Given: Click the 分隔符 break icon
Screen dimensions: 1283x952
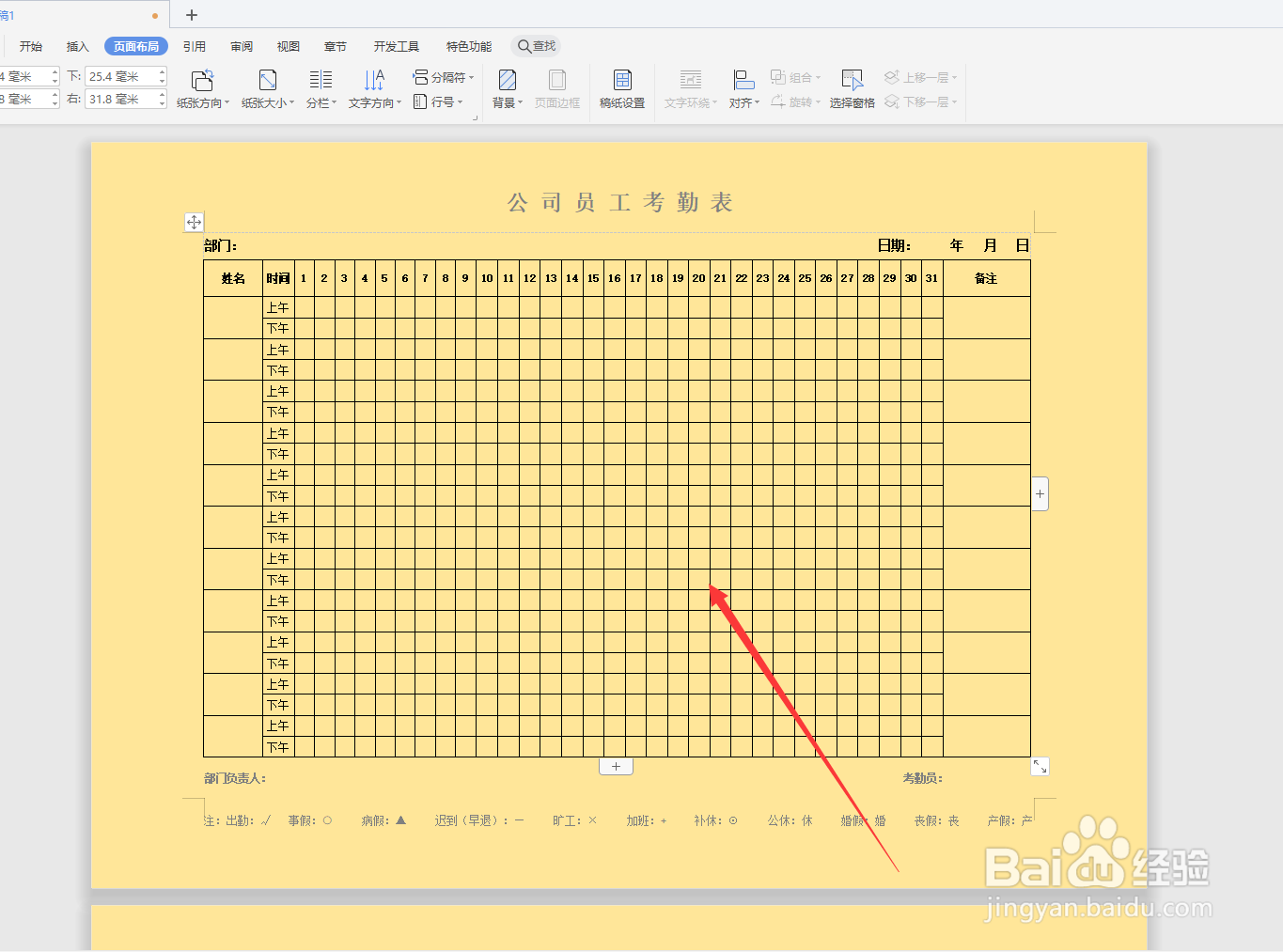Looking at the screenshot, I should 421,77.
